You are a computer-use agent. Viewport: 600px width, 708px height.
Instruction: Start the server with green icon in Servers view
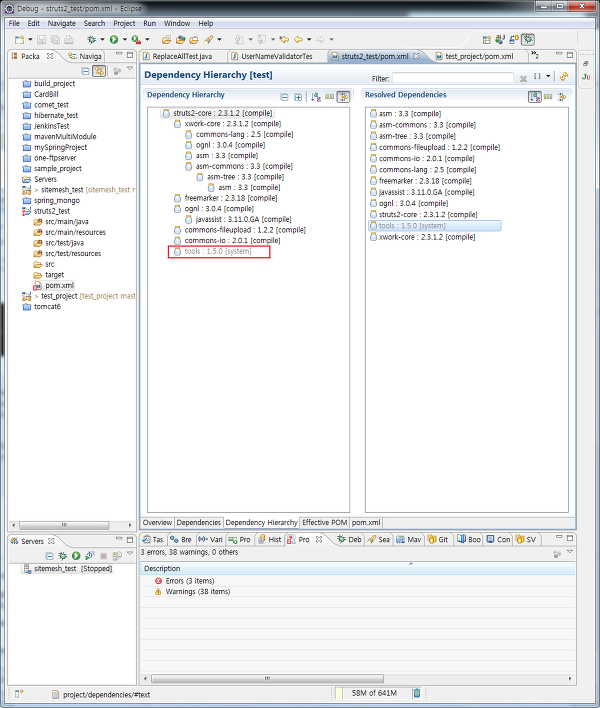[76, 556]
